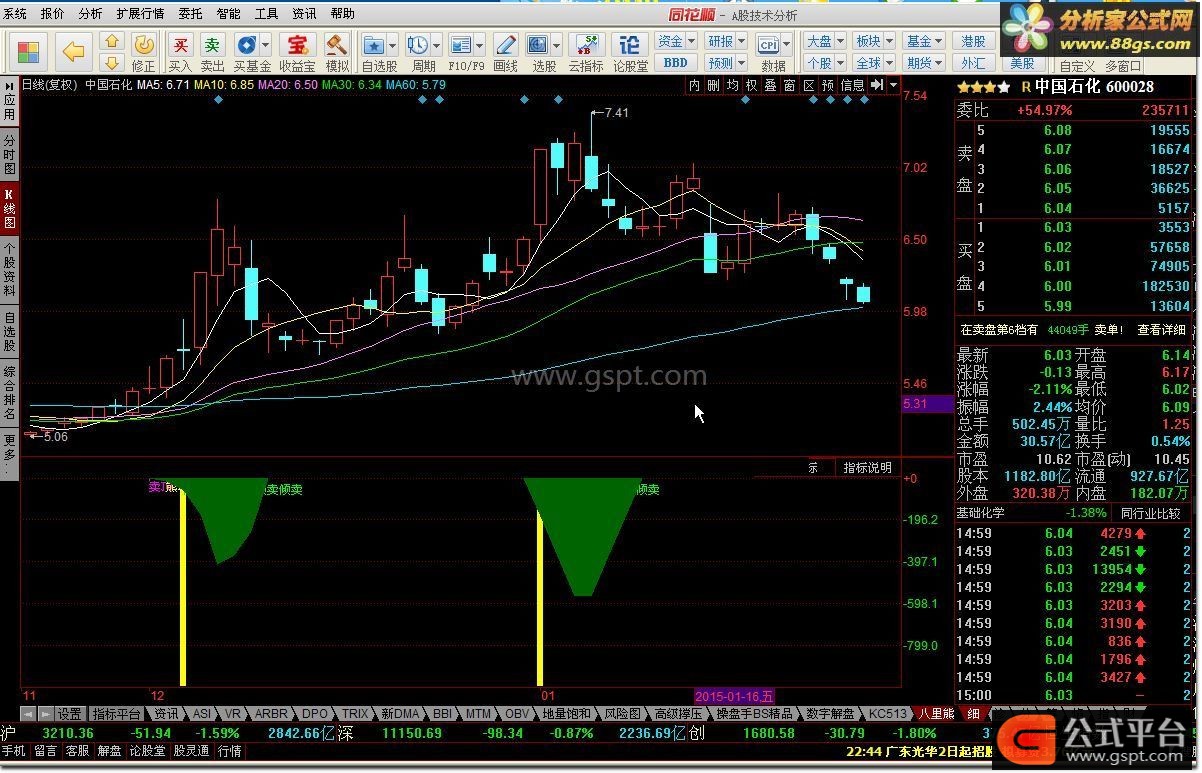Screen dimensions: 1202x773
Task: Open the 预测 dropdown
Action: (726, 63)
